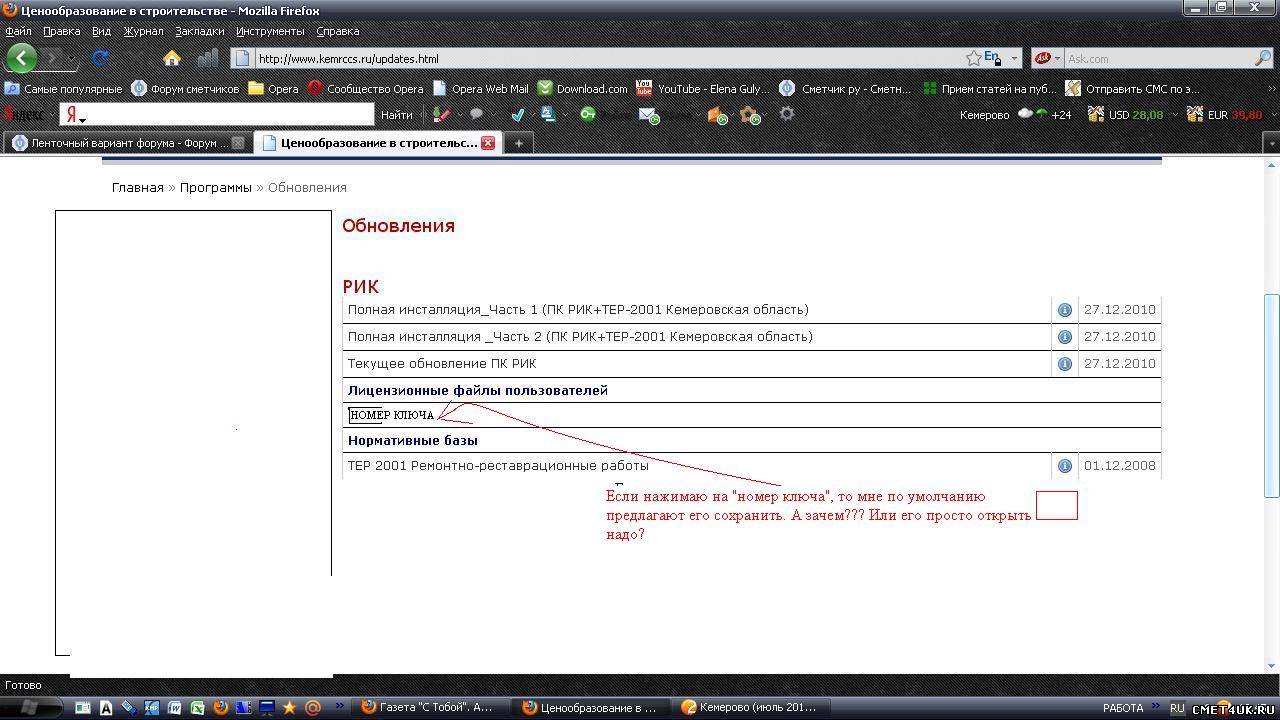Open the Opera Web Mail bookmark
This screenshot has height=720, width=1280.
pos(481,88)
